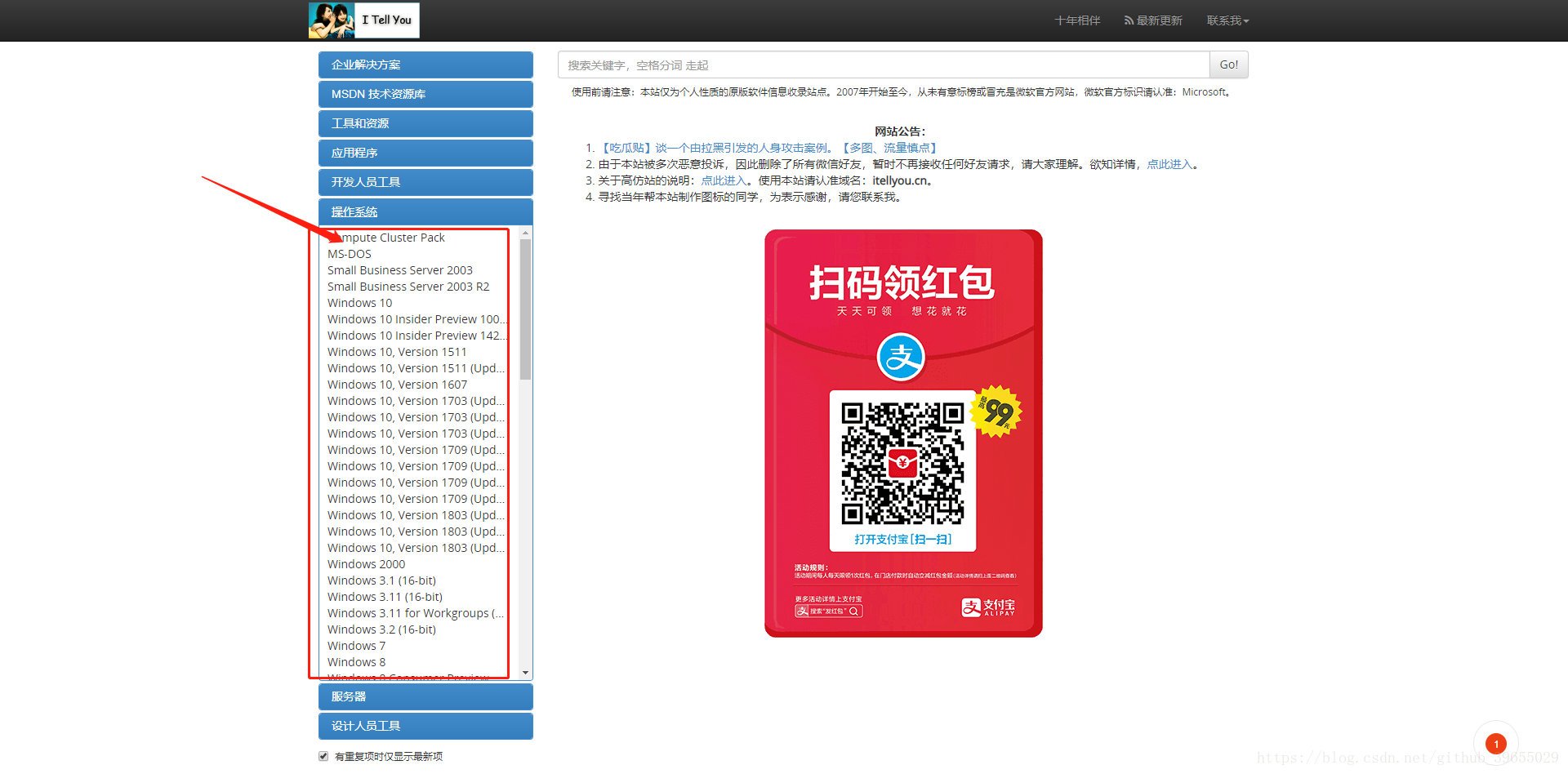Viewport: 1568px width, 774px height.
Task: Select Windows 7 in the list
Action: click(x=357, y=646)
